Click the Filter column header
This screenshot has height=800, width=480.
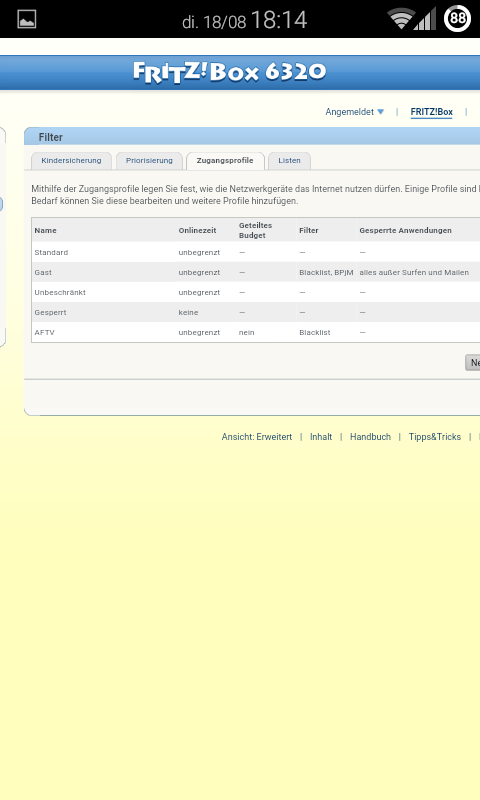click(309, 230)
